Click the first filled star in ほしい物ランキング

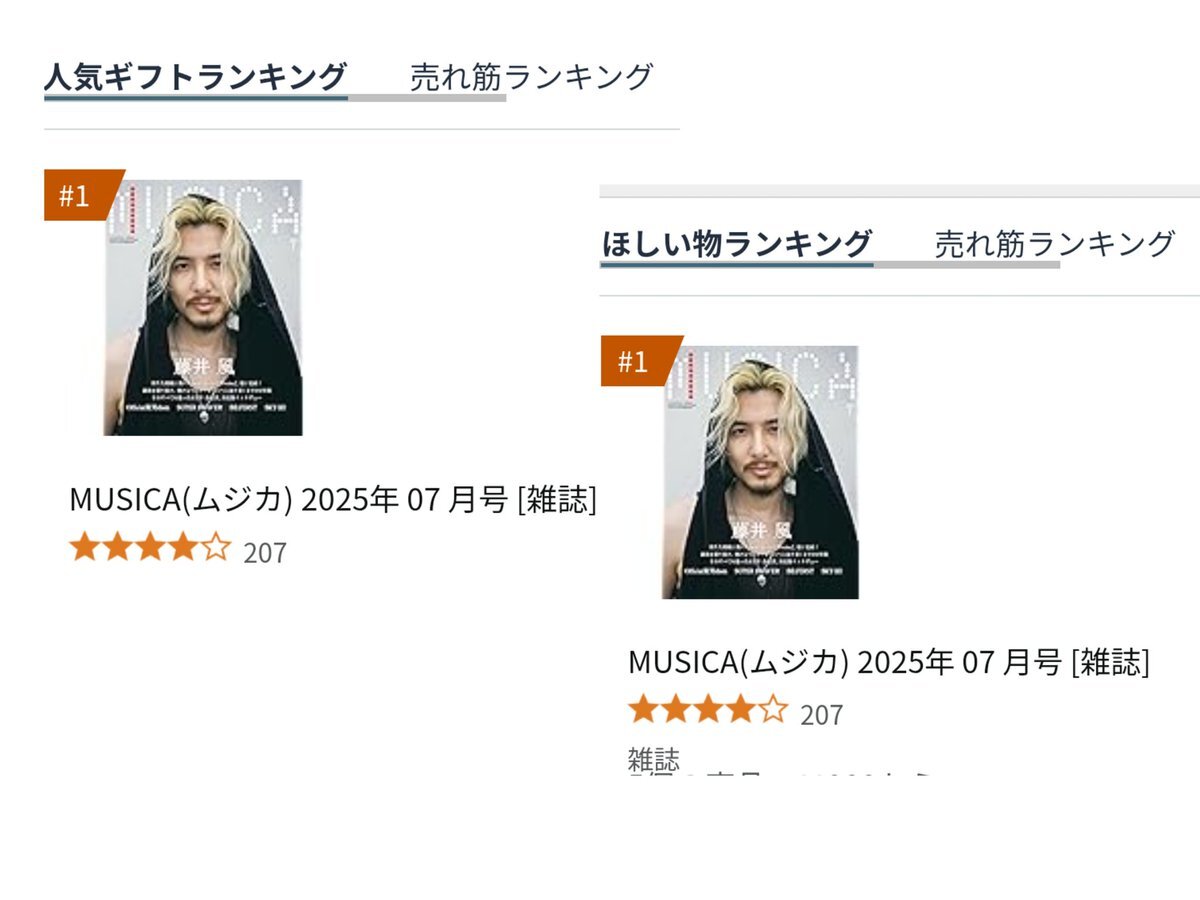click(643, 711)
